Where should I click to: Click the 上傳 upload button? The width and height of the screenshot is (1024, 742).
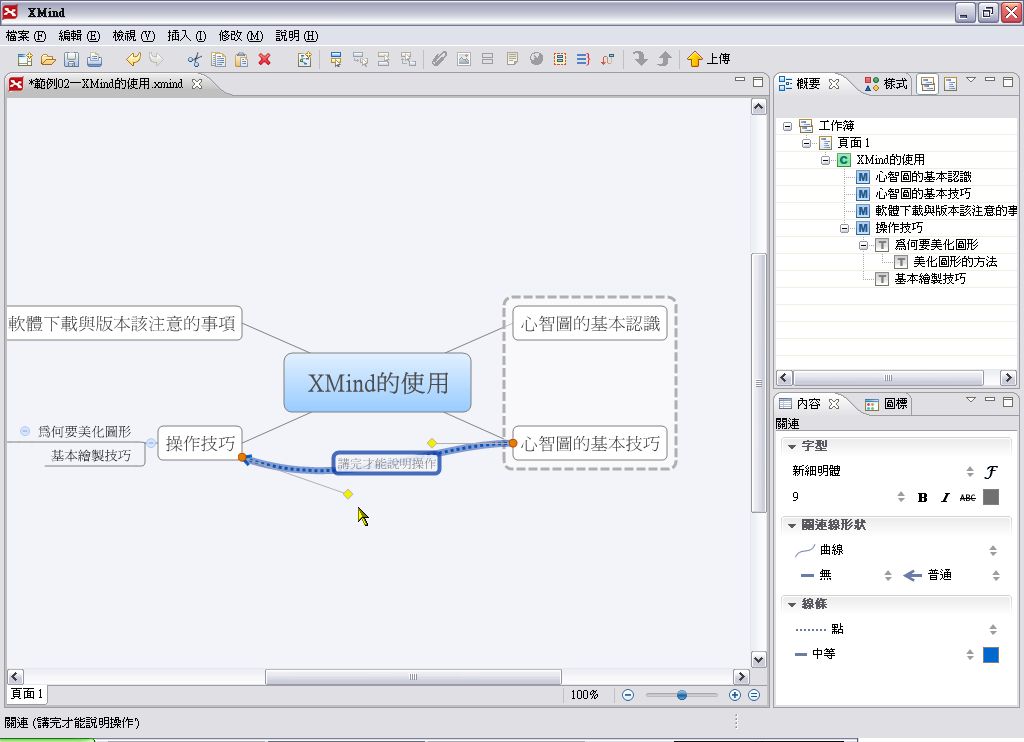click(x=709, y=59)
